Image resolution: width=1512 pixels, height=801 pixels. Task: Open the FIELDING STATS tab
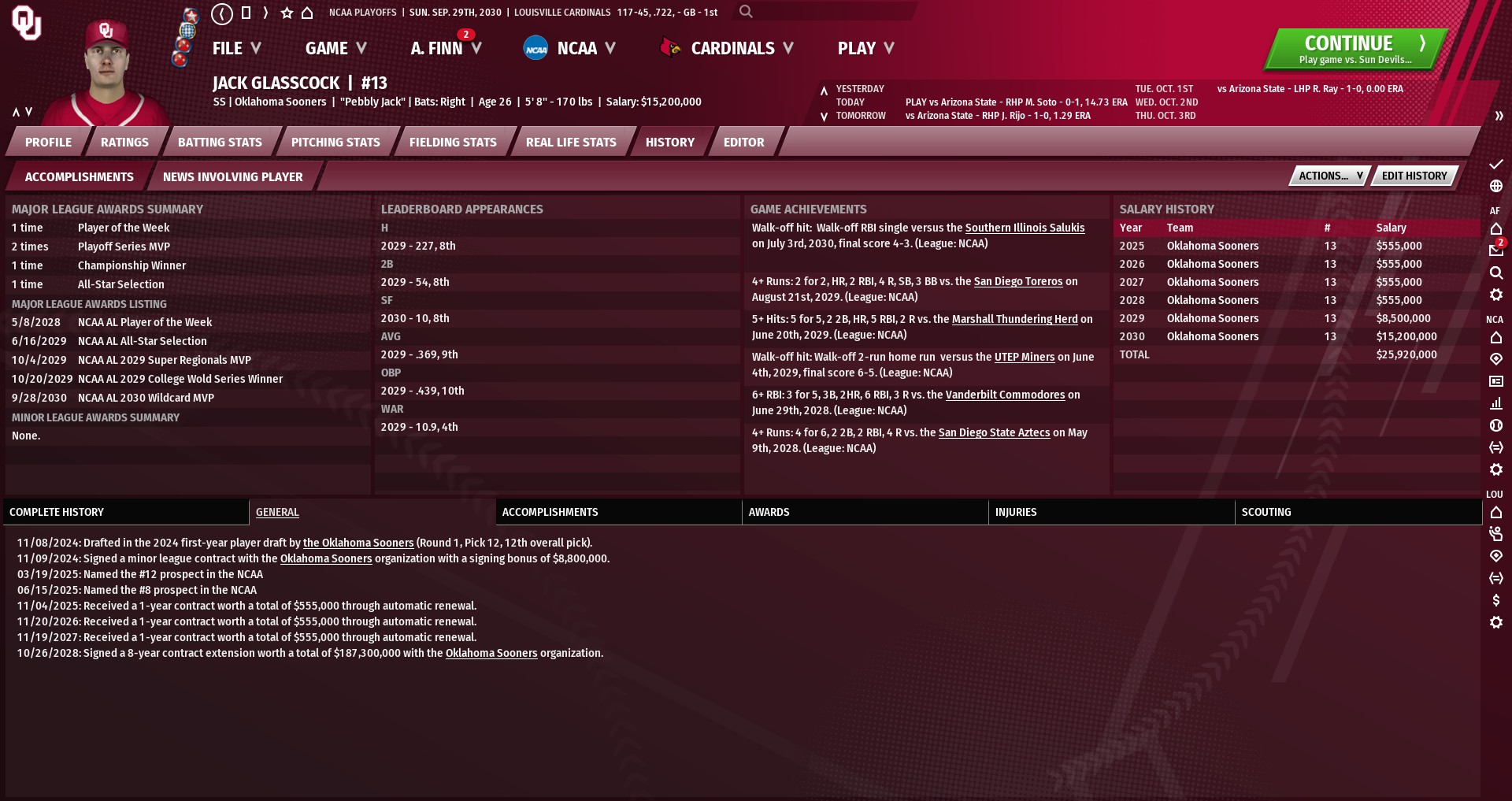tap(453, 143)
